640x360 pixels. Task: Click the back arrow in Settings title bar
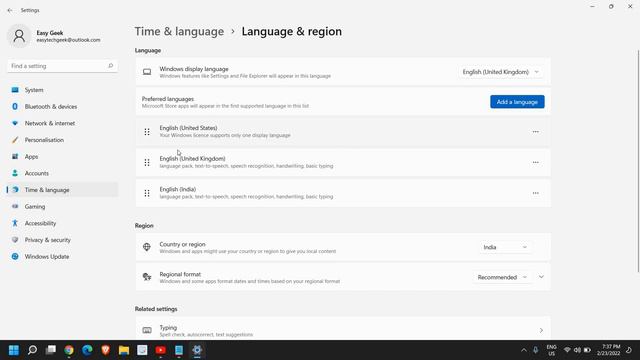point(10,10)
